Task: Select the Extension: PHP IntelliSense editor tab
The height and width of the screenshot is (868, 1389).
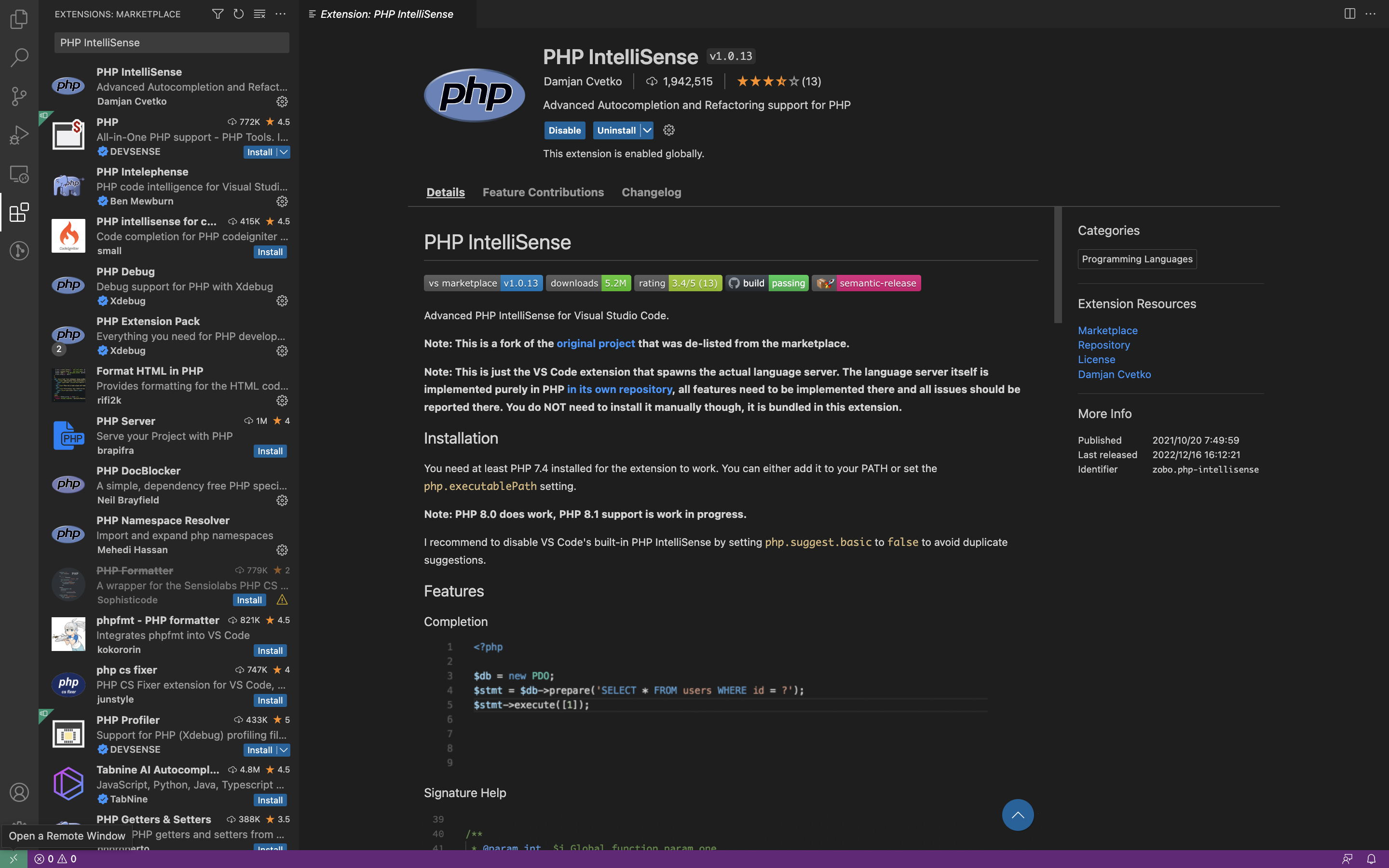Action: coord(387,14)
